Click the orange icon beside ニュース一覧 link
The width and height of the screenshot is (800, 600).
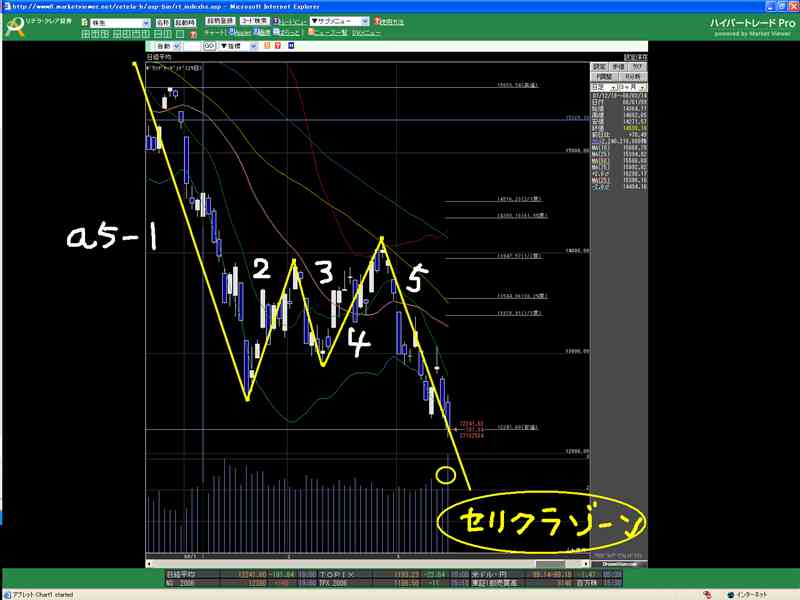(311, 32)
